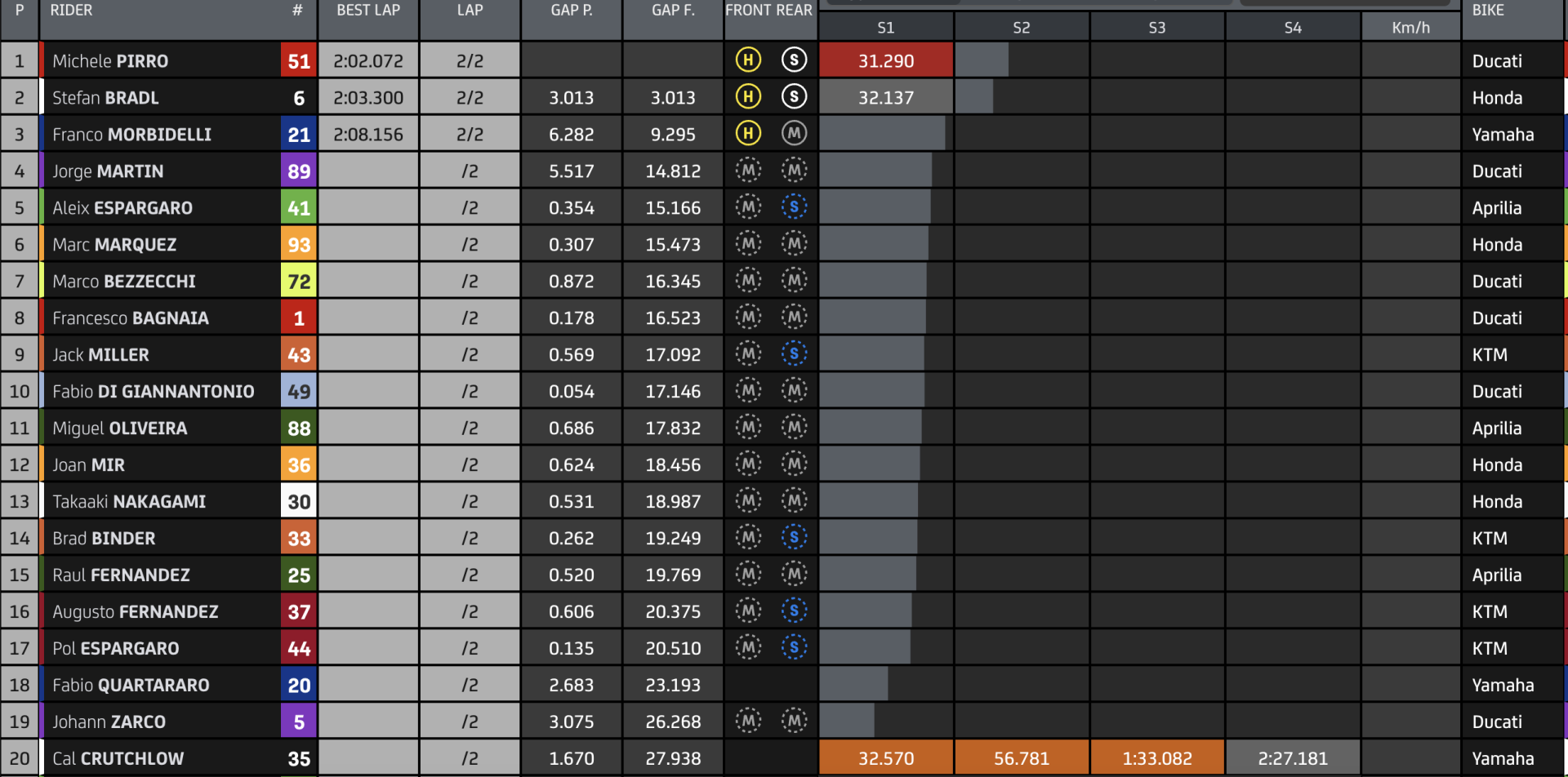Click the LAP column header

click(470, 11)
